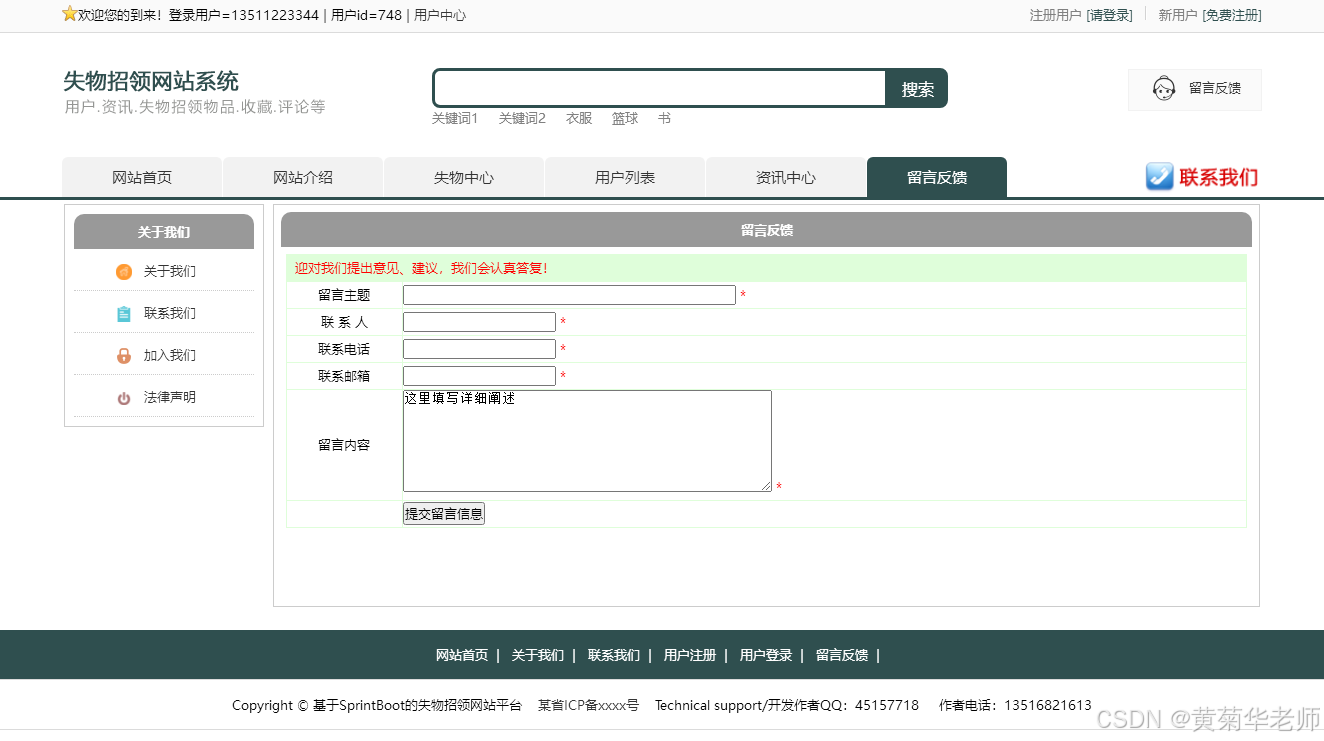Open the 资讯中心 tab
This screenshot has height=741, width=1324.
tap(786, 178)
